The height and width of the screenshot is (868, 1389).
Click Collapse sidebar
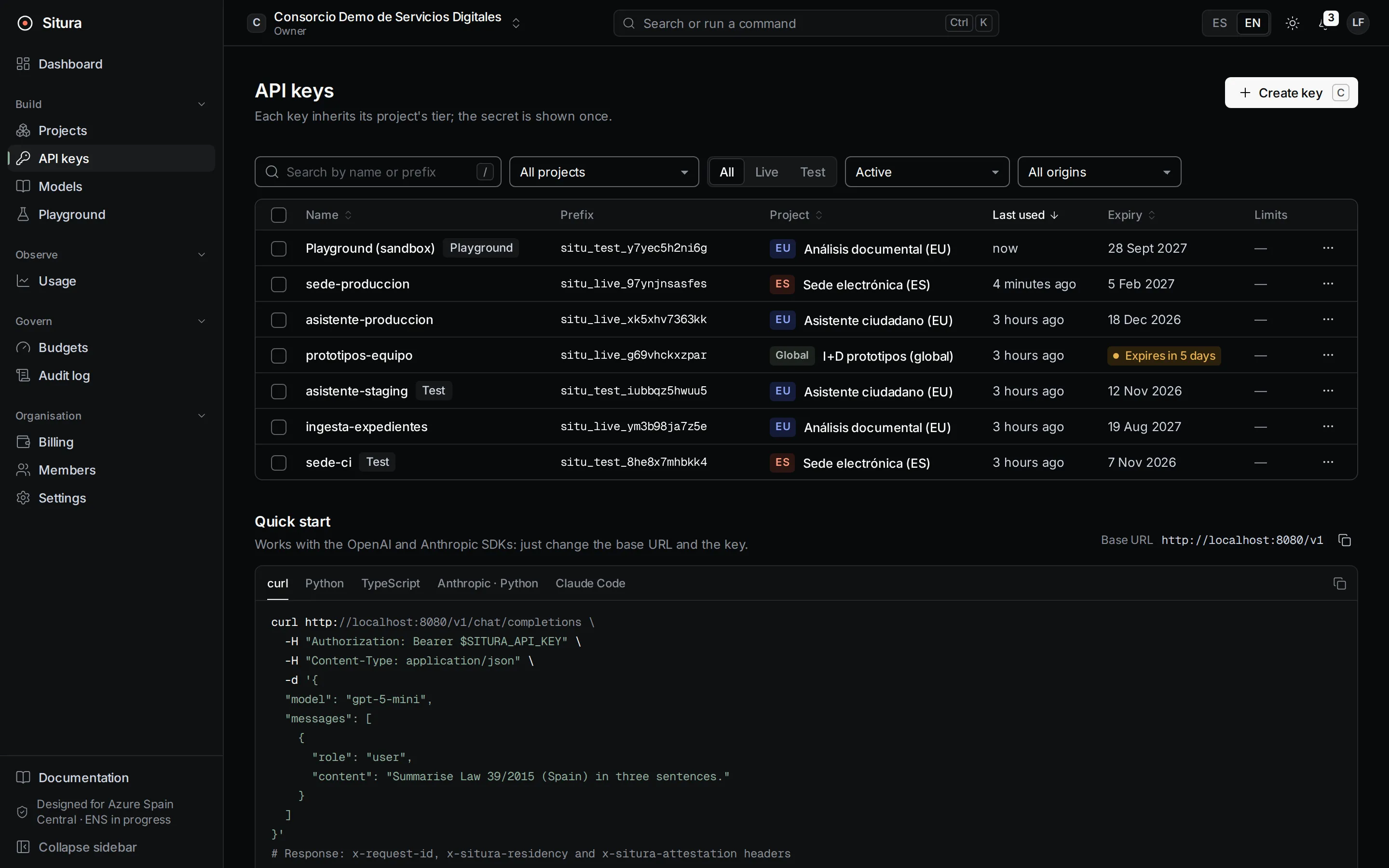click(111, 847)
